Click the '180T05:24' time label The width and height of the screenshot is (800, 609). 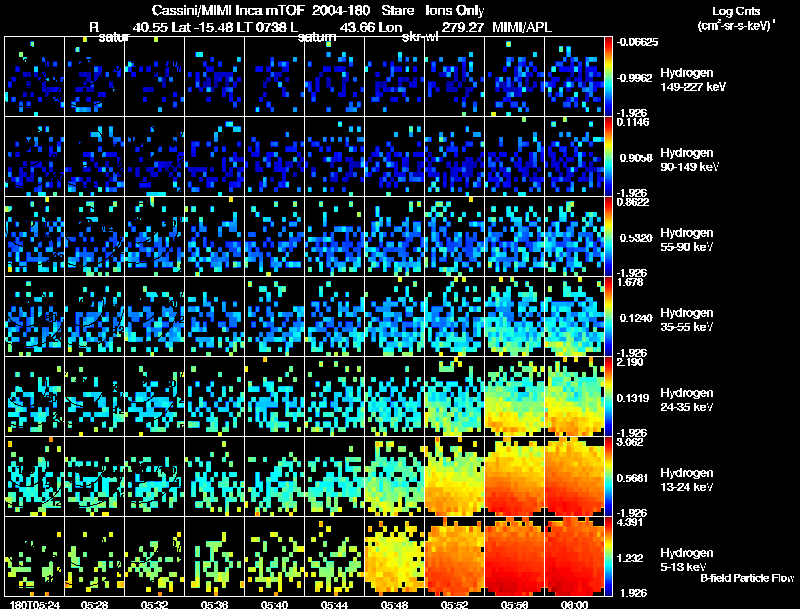pos(35,604)
